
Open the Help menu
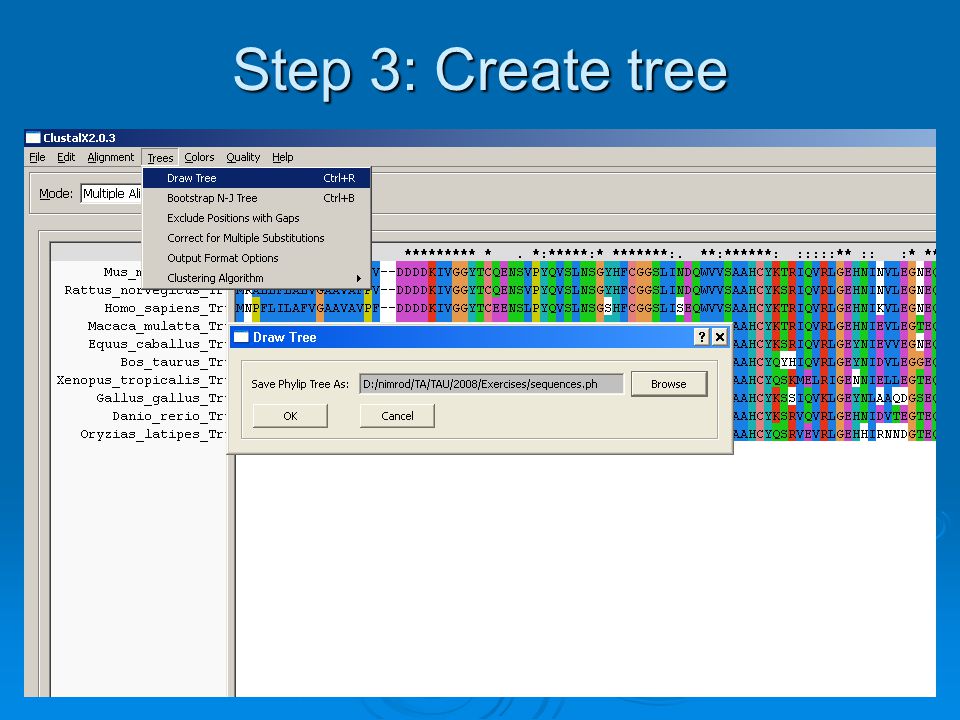click(x=283, y=157)
